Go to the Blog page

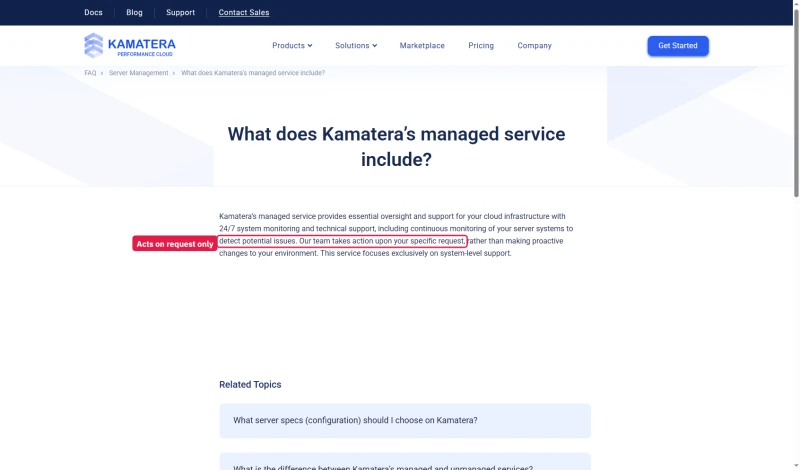pos(134,12)
